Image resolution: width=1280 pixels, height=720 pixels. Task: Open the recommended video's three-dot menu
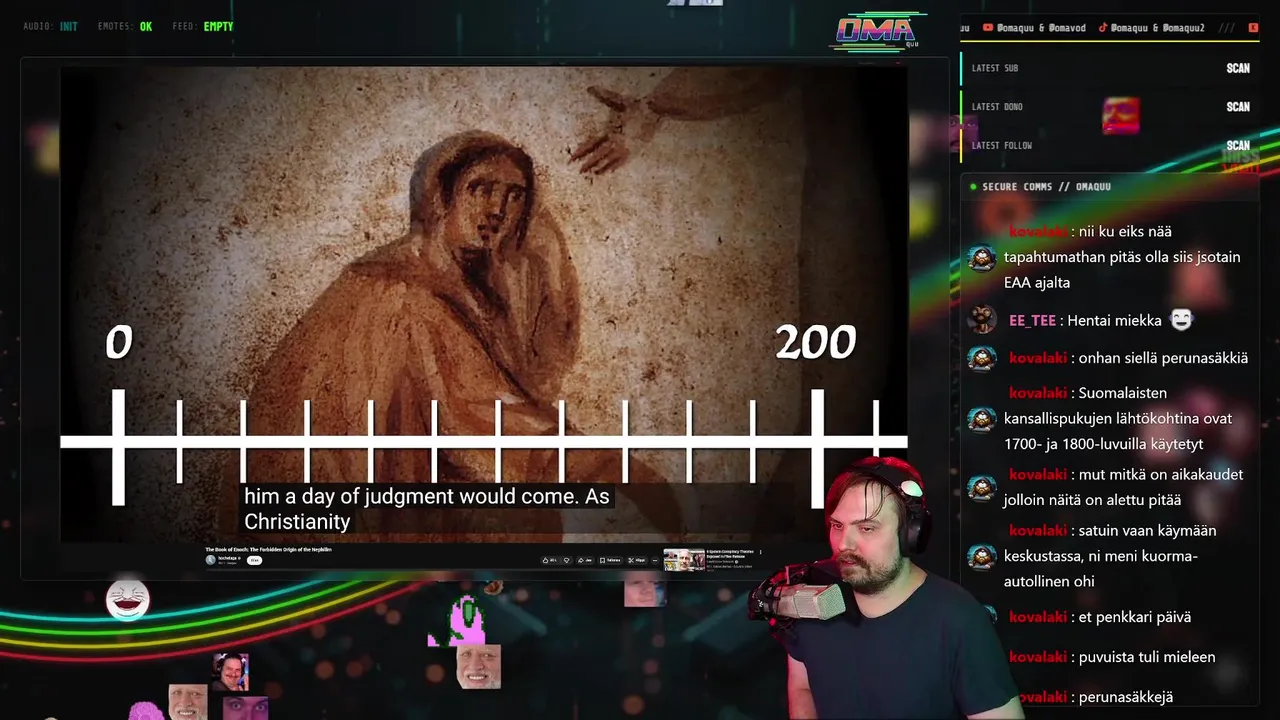[760, 552]
